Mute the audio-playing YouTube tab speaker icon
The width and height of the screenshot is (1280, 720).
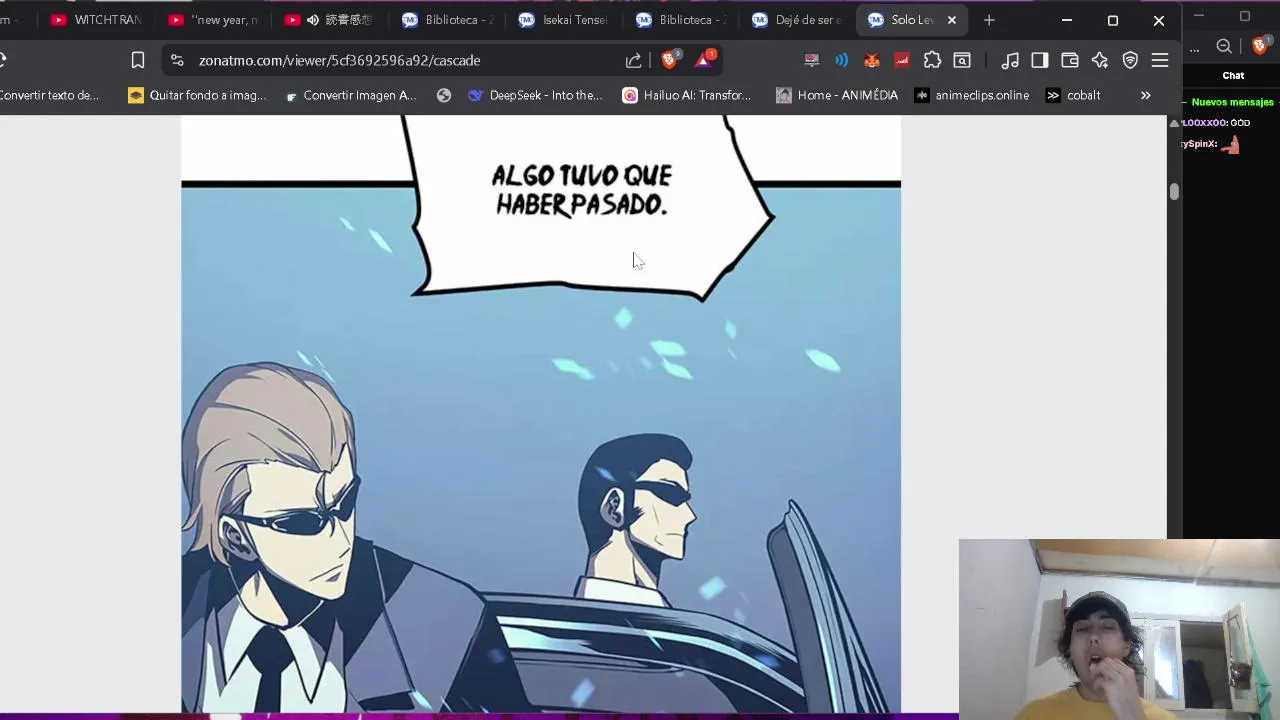[x=313, y=20]
